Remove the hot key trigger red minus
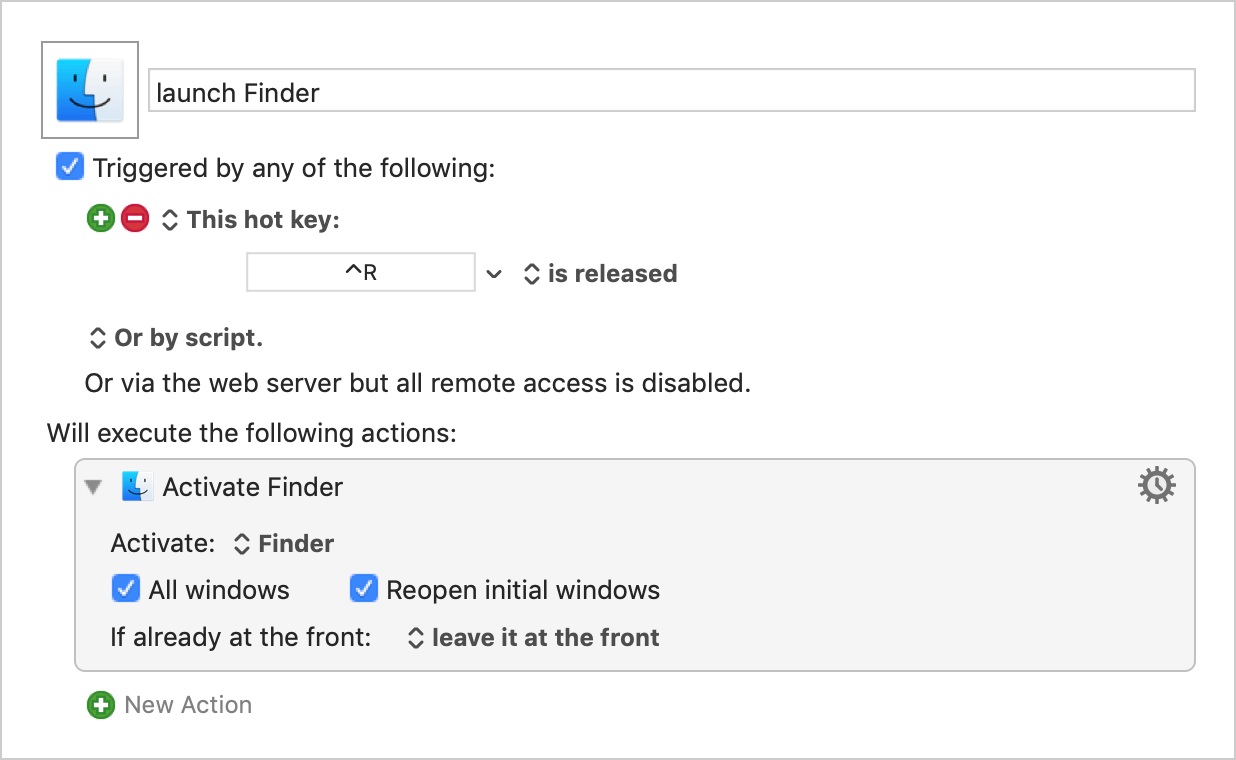This screenshot has height=760, width=1236. pos(135,219)
